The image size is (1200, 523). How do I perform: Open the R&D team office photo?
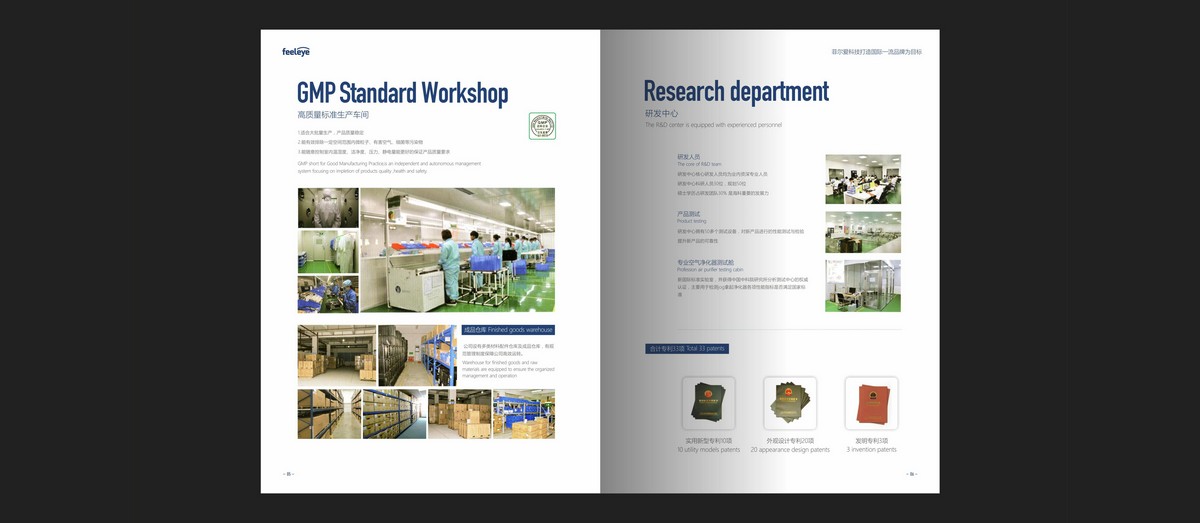click(x=862, y=179)
